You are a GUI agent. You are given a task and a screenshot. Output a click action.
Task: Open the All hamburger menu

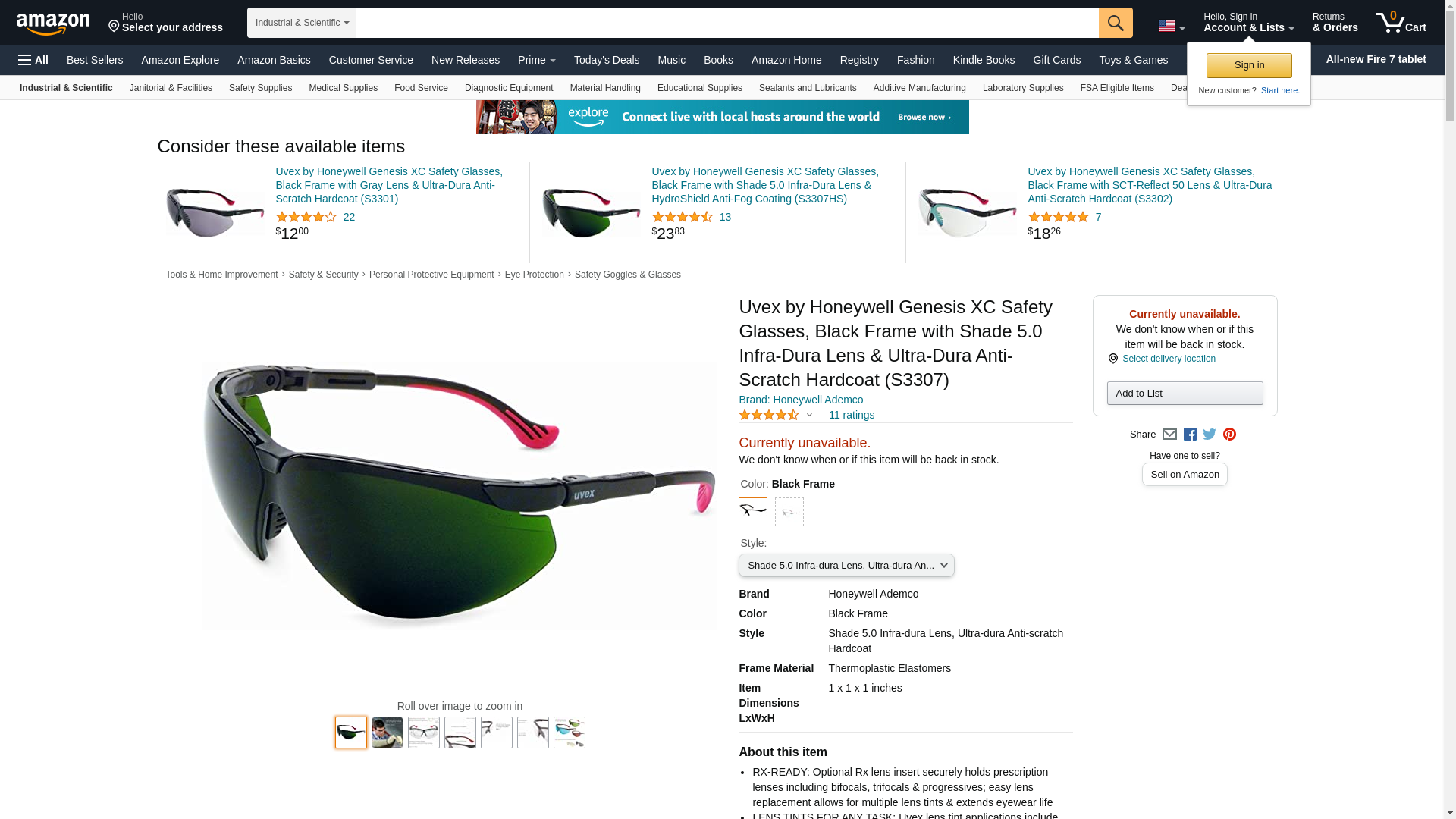pyautogui.click(x=33, y=60)
